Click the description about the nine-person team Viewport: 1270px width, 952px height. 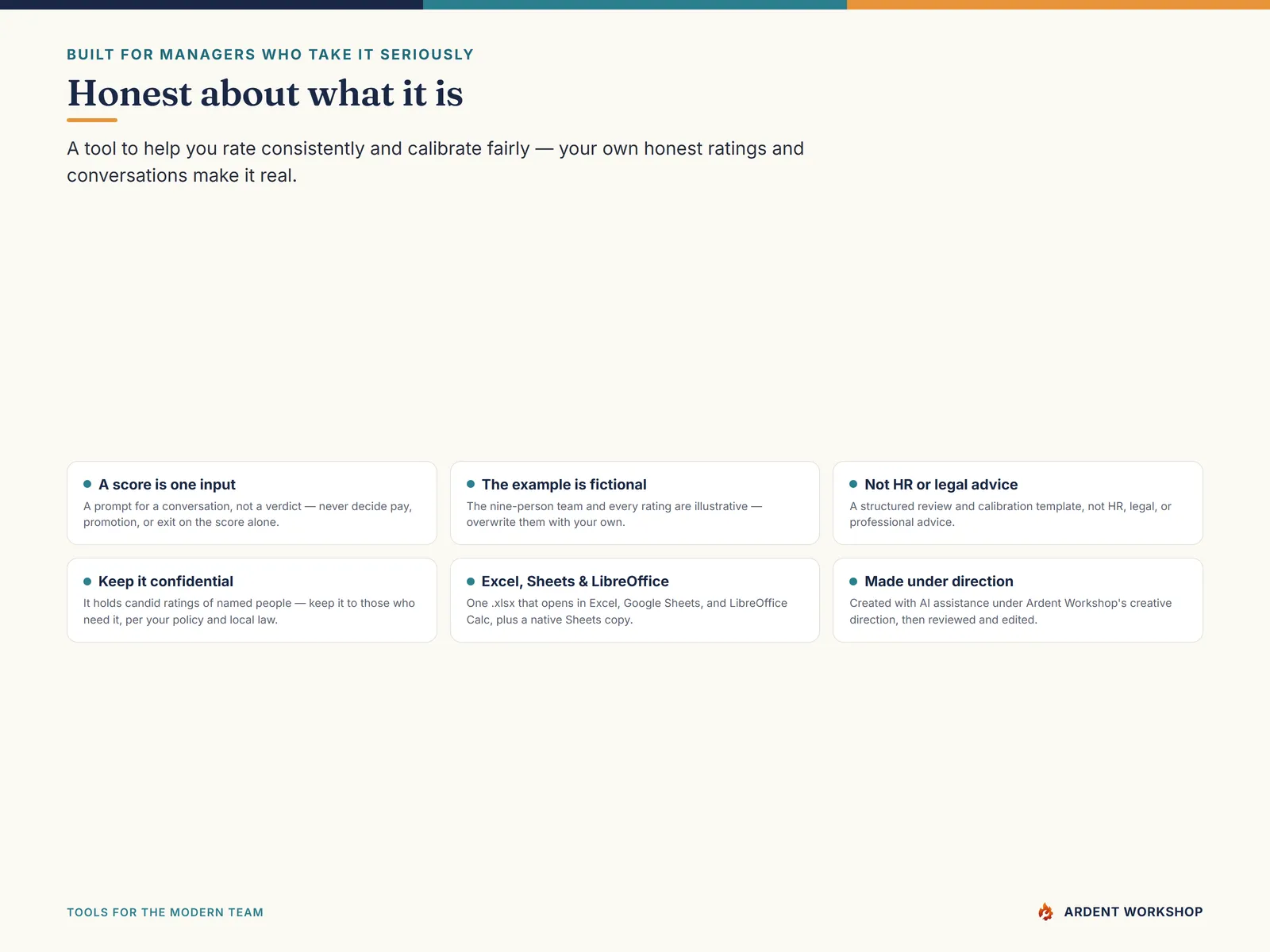[x=614, y=514]
